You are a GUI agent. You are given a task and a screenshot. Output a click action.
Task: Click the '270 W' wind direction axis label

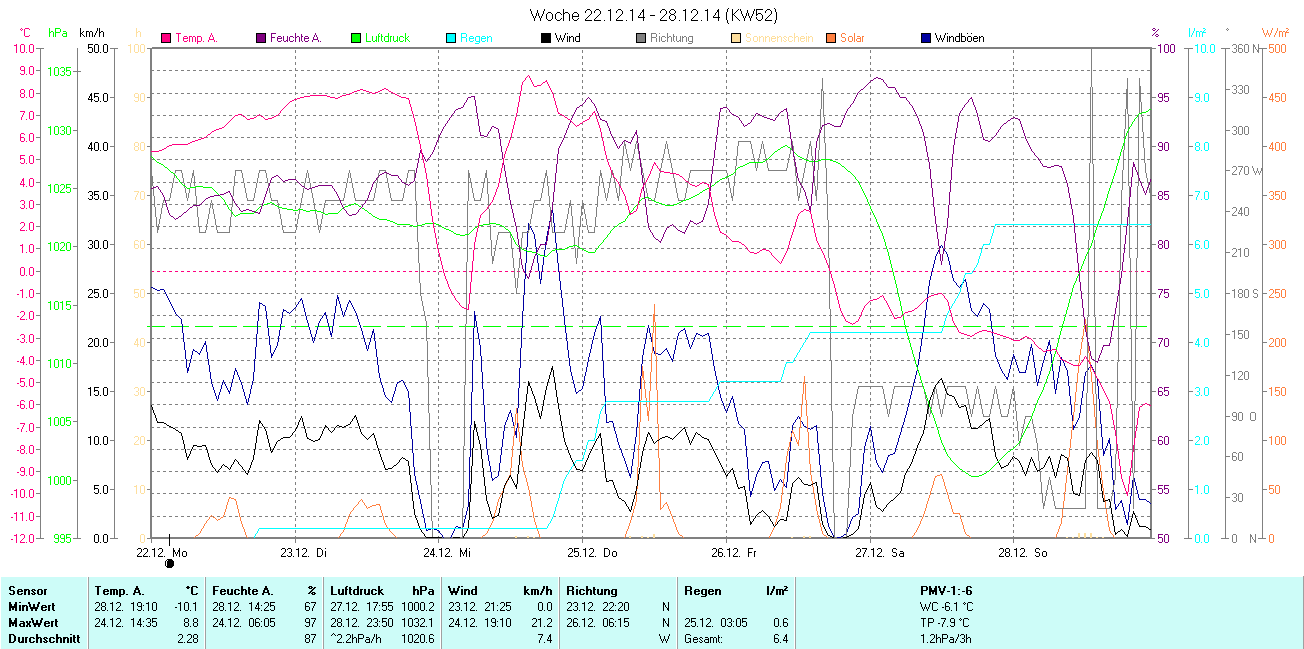coord(1245,171)
